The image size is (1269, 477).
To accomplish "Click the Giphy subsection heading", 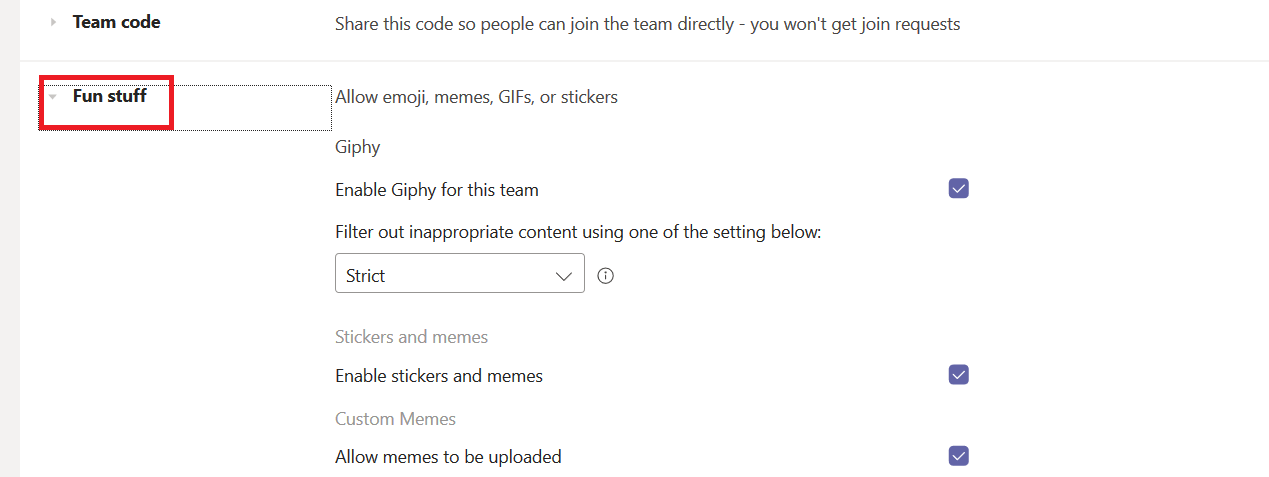I will click(x=358, y=147).
